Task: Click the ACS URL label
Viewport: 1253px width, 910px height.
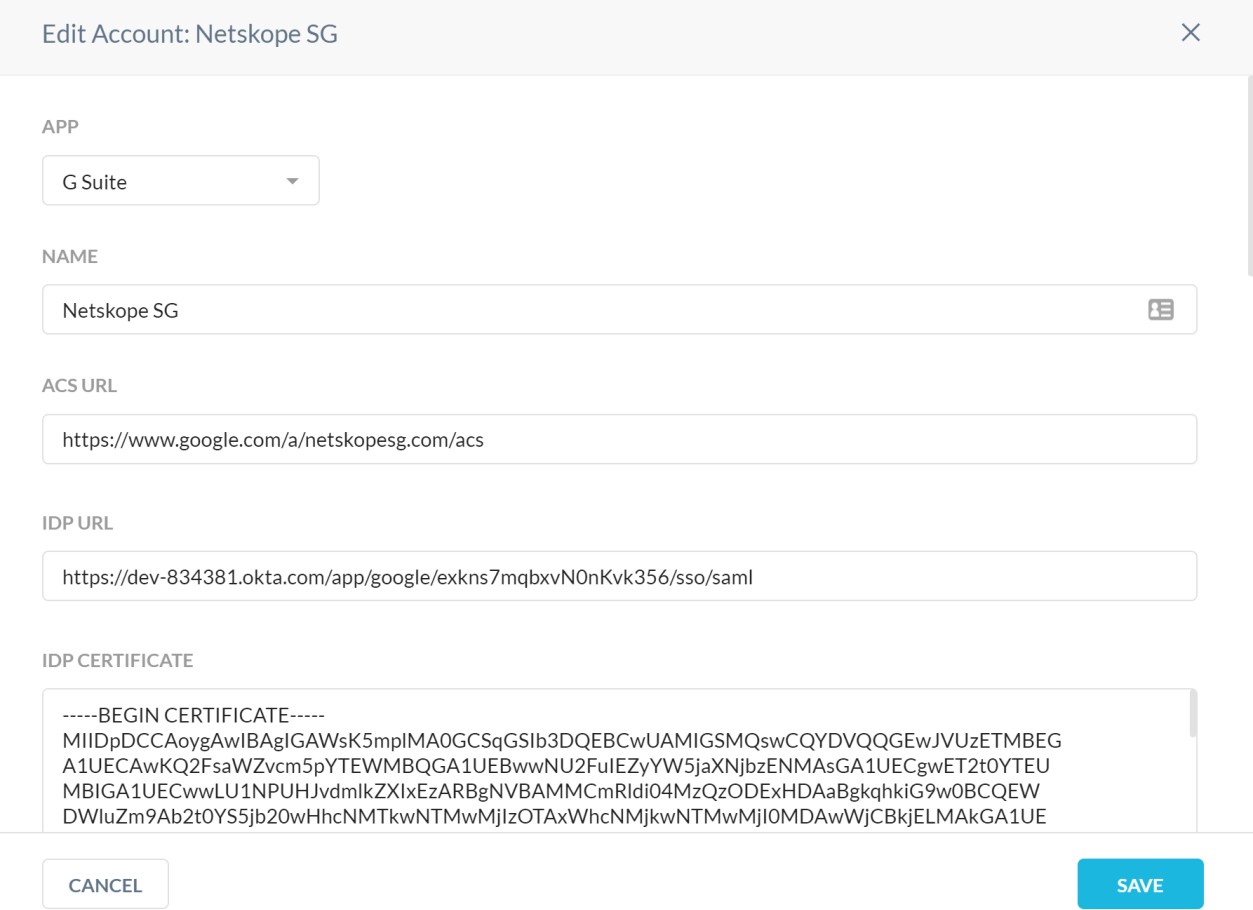Action: [x=79, y=386]
